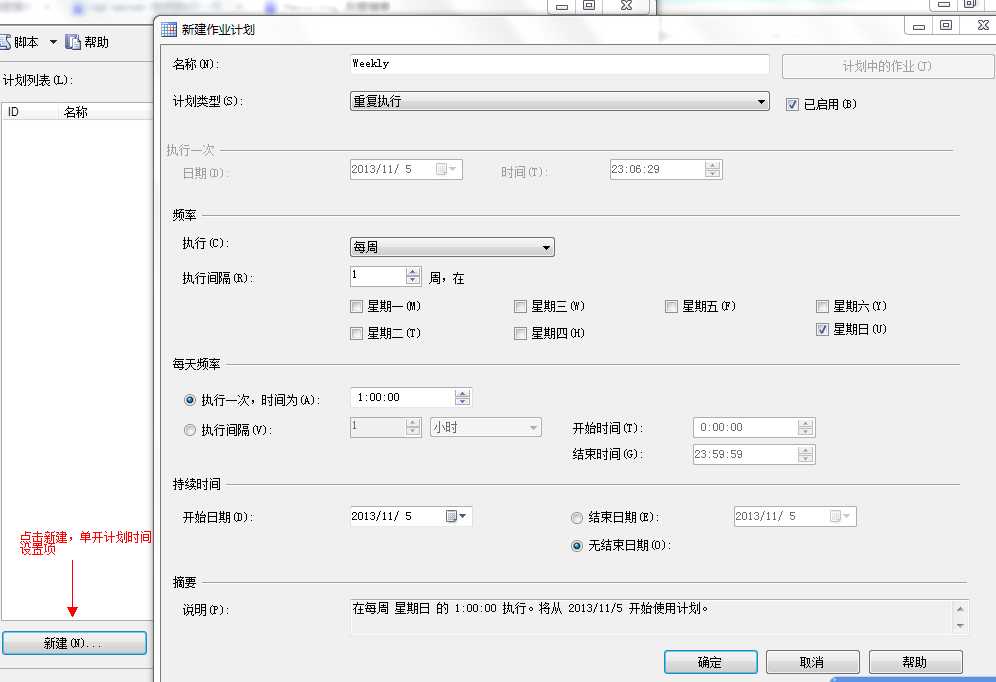Image resolution: width=996 pixels, height=682 pixels.
Task: Check the 星期一 checkbox
Action: tap(356, 307)
